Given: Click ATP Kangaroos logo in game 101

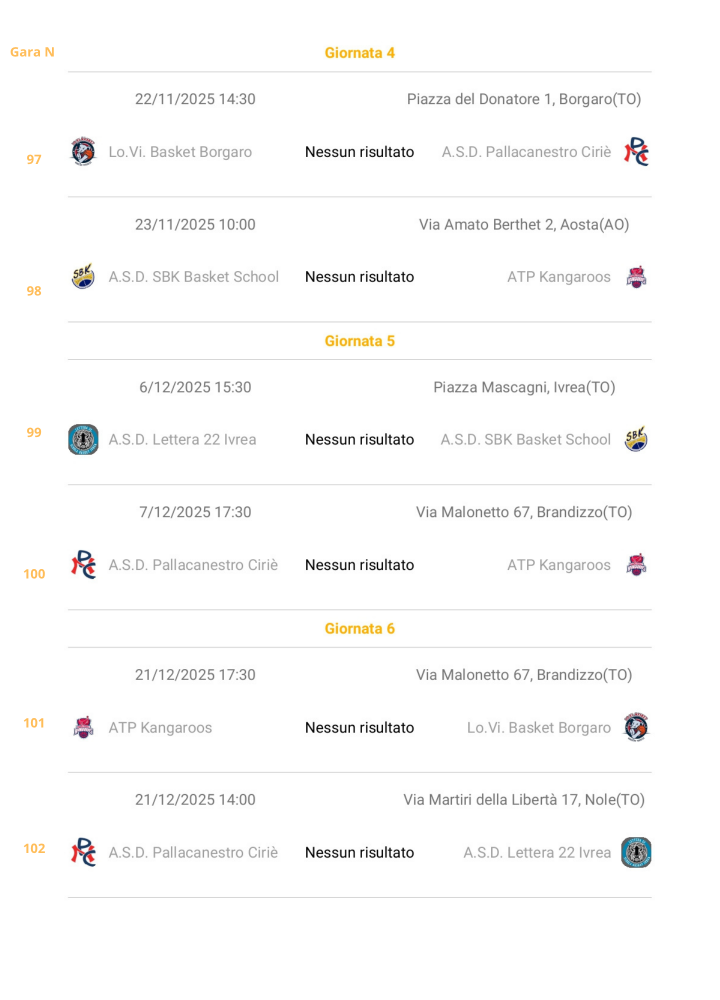Looking at the screenshot, I should tap(84, 728).
